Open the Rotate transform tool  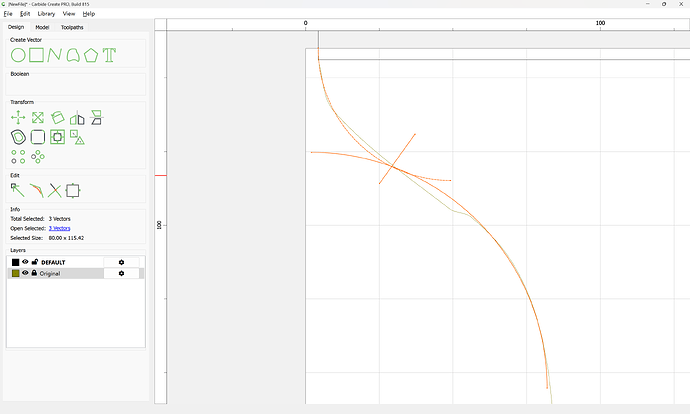(x=58, y=118)
